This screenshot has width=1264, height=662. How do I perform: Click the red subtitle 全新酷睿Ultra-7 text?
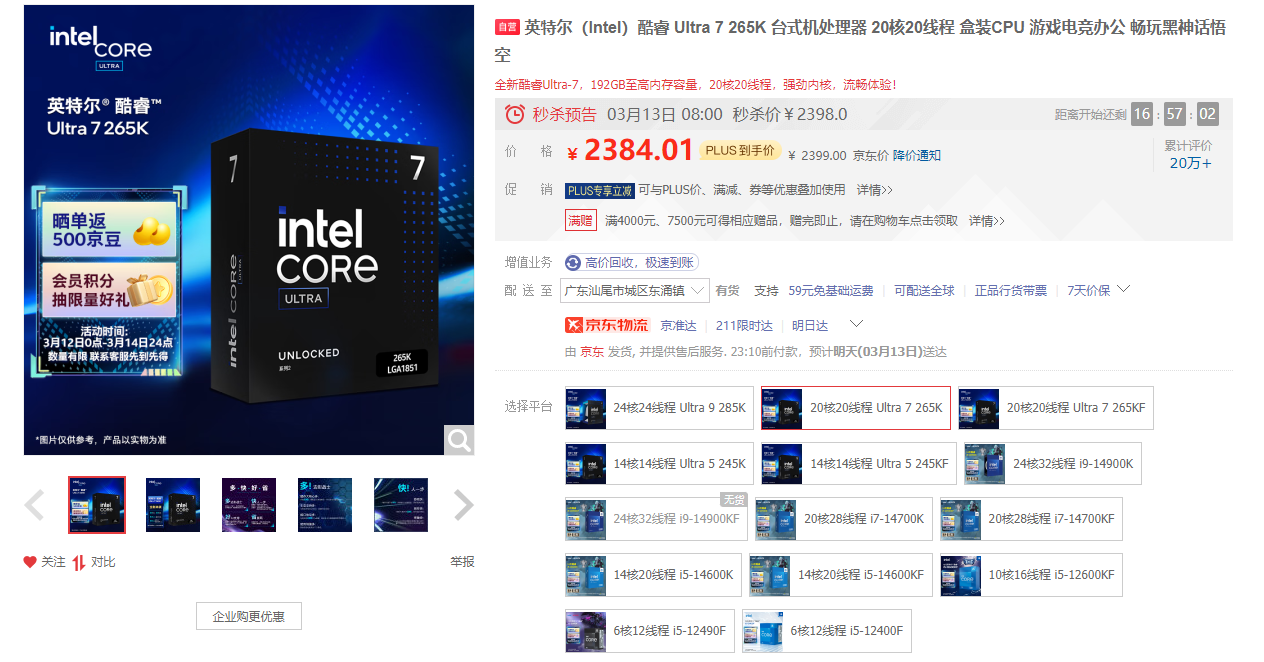point(696,85)
